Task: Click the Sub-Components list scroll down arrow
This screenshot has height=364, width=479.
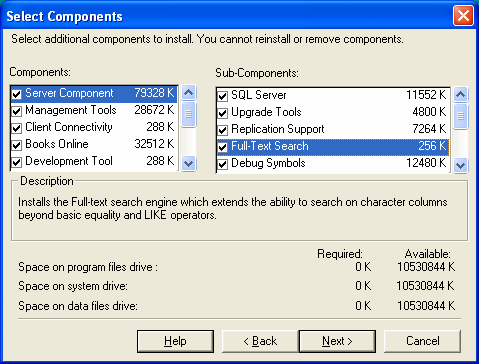Action: (x=461, y=165)
